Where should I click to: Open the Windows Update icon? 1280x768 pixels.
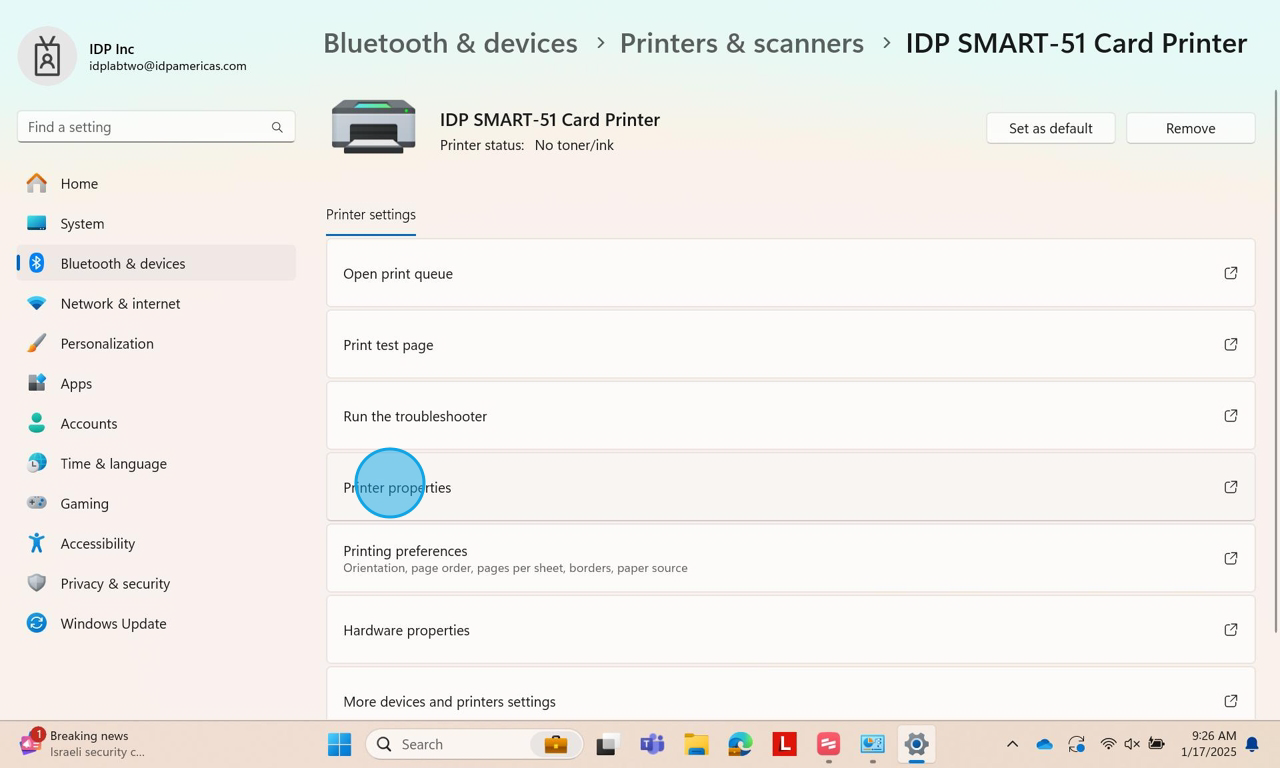(36, 623)
